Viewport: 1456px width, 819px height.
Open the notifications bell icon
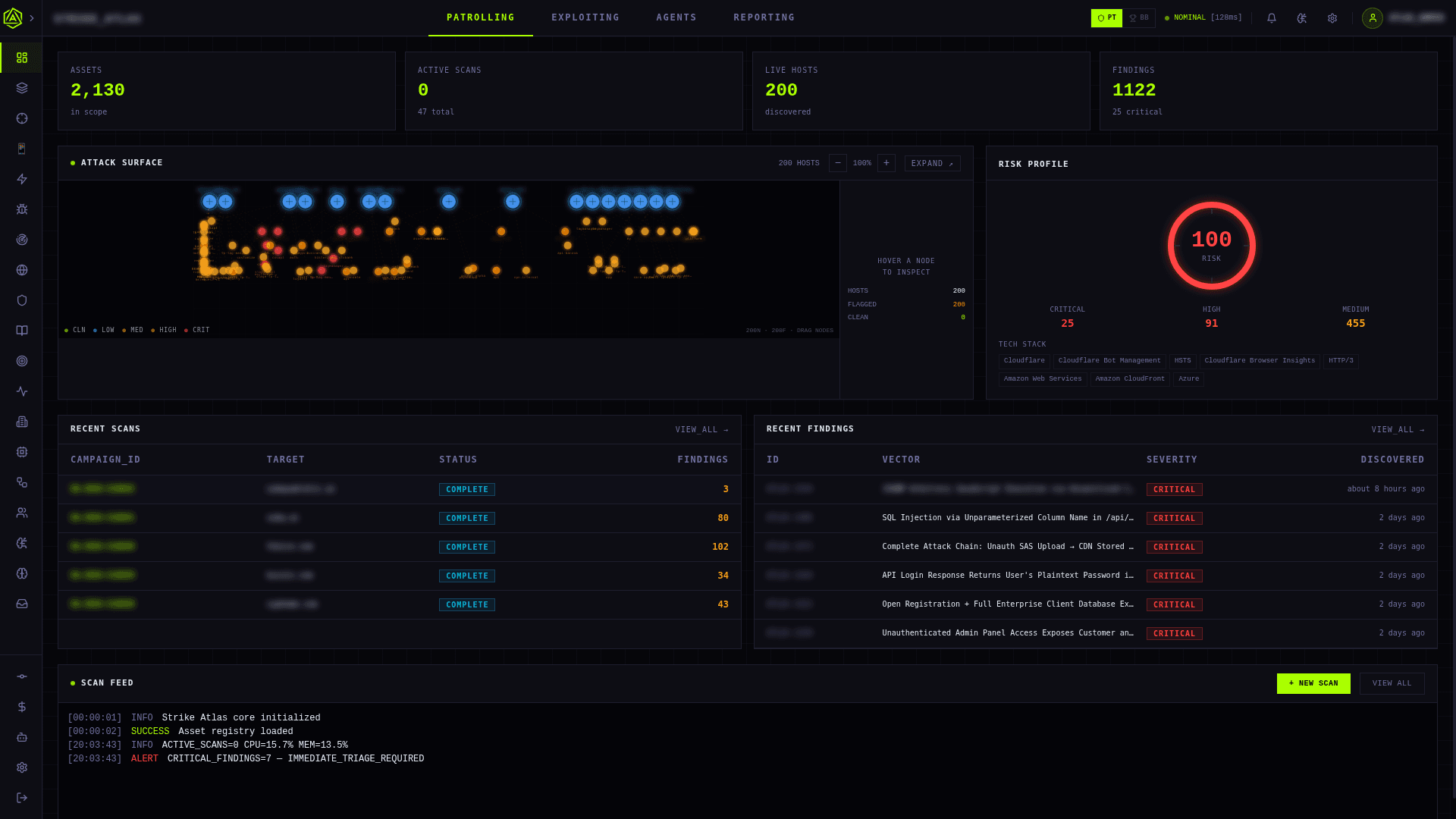click(1272, 18)
